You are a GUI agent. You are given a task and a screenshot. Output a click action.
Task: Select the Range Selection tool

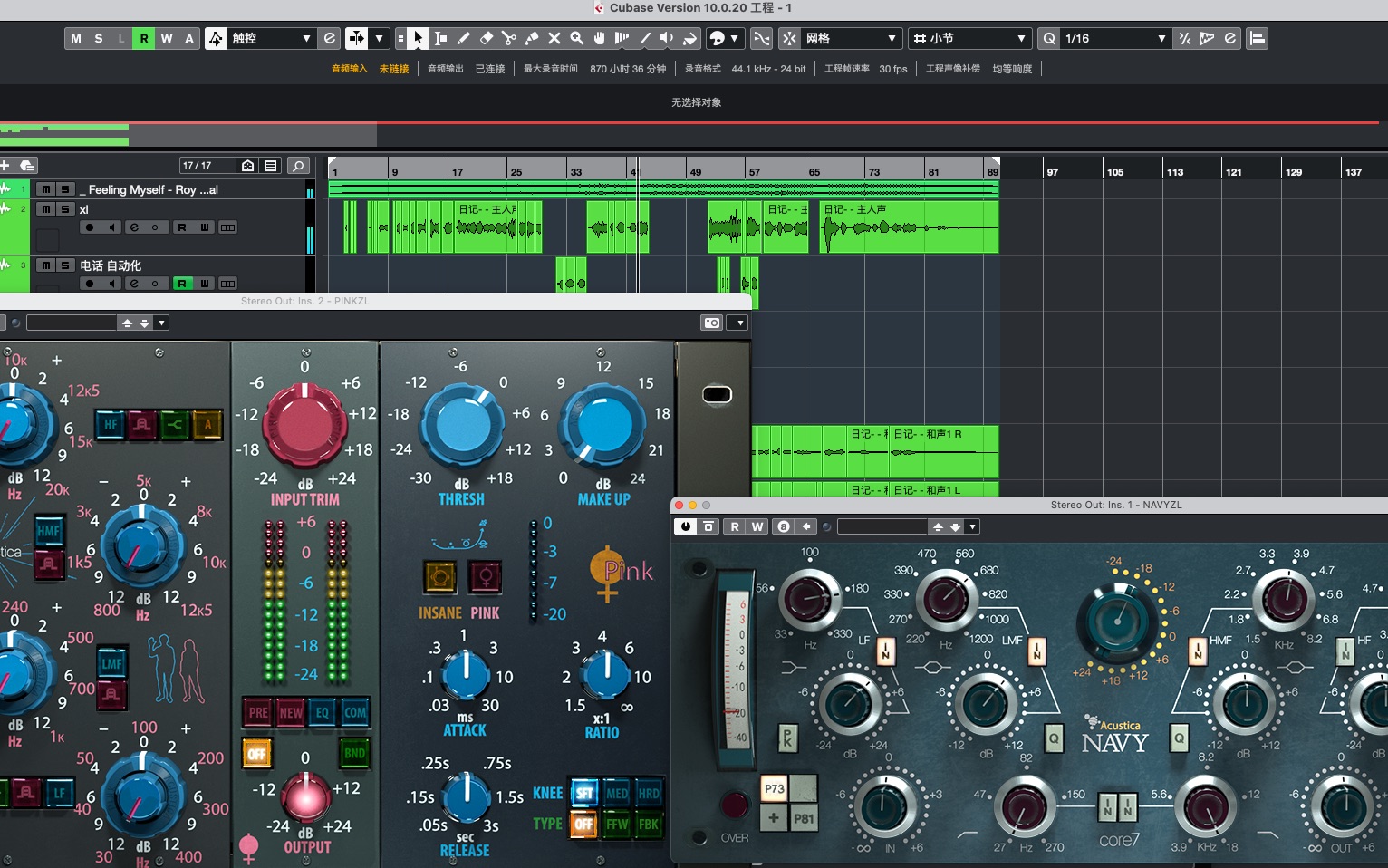[x=441, y=38]
